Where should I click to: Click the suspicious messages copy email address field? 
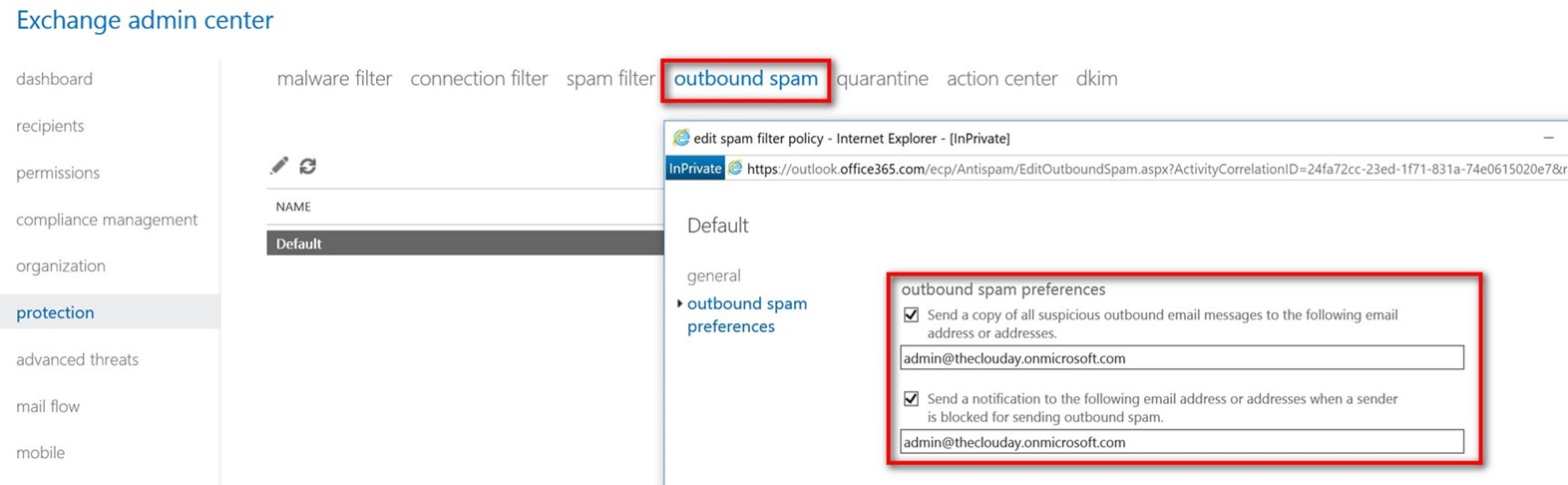1182,357
